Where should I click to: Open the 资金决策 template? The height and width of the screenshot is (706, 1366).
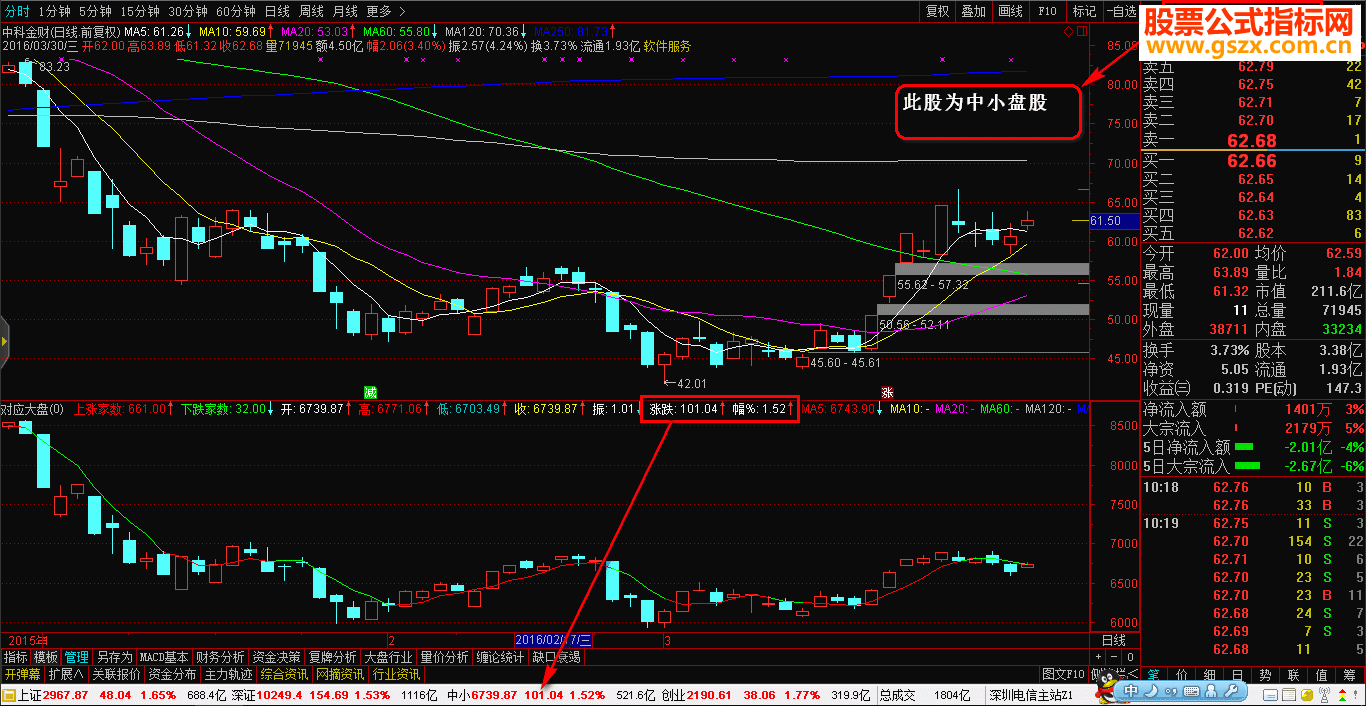(x=276, y=657)
